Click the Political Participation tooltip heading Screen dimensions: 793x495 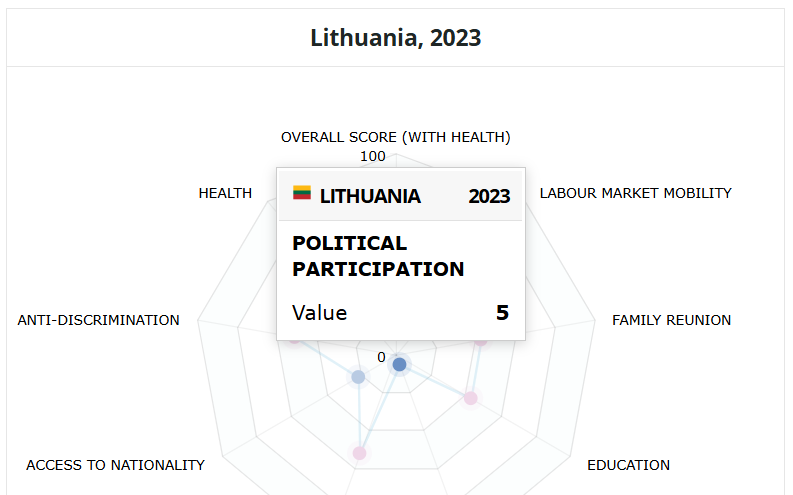click(x=377, y=256)
